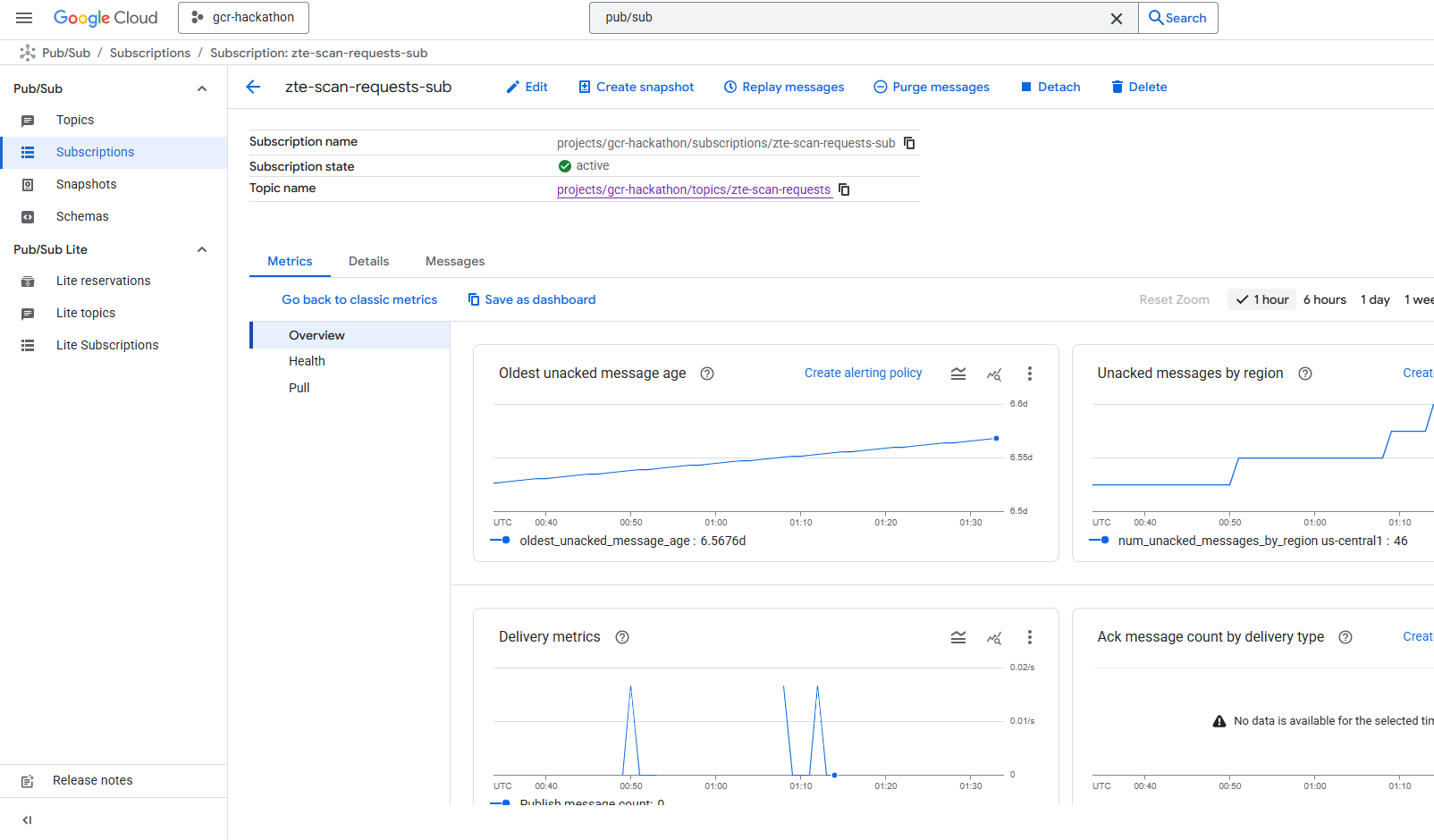Click Go back to classic metrics
Image resolution: width=1434 pixels, height=840 pixels.
click(x=359, y=299)
